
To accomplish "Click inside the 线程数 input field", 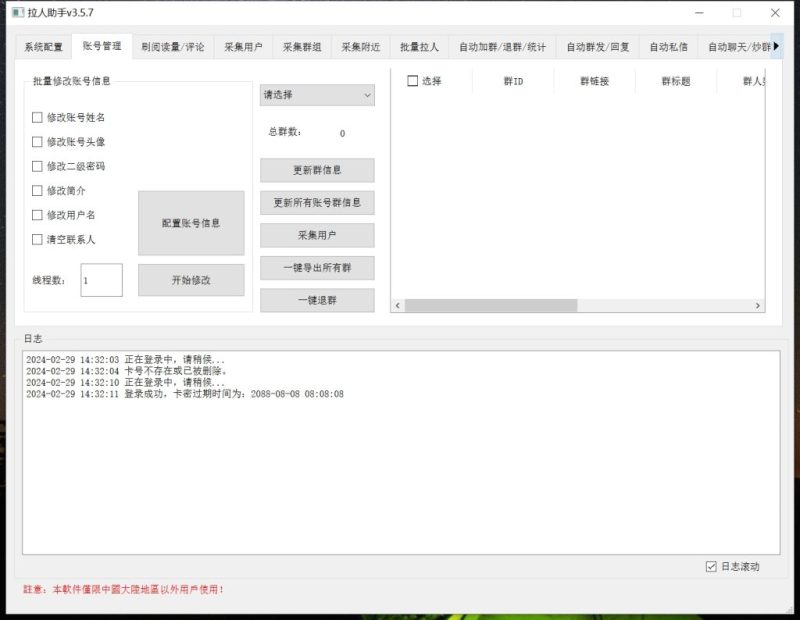I will [100, 280].
